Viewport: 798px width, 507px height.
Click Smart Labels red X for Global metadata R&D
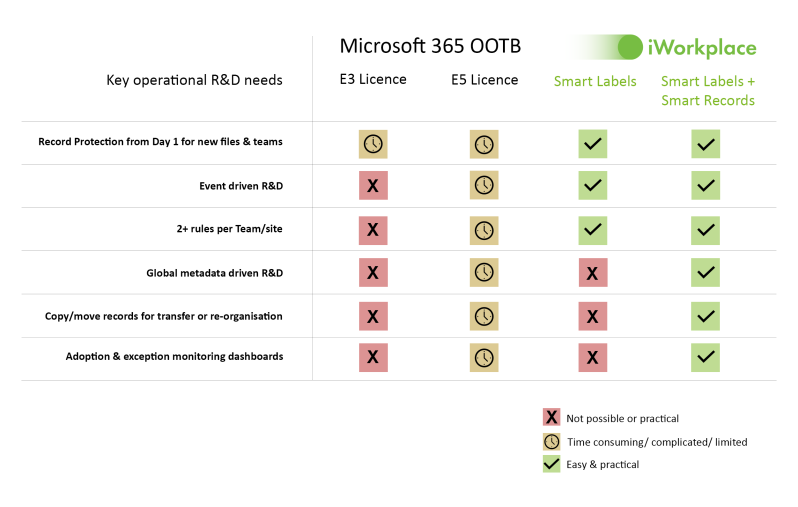point(593,273)
